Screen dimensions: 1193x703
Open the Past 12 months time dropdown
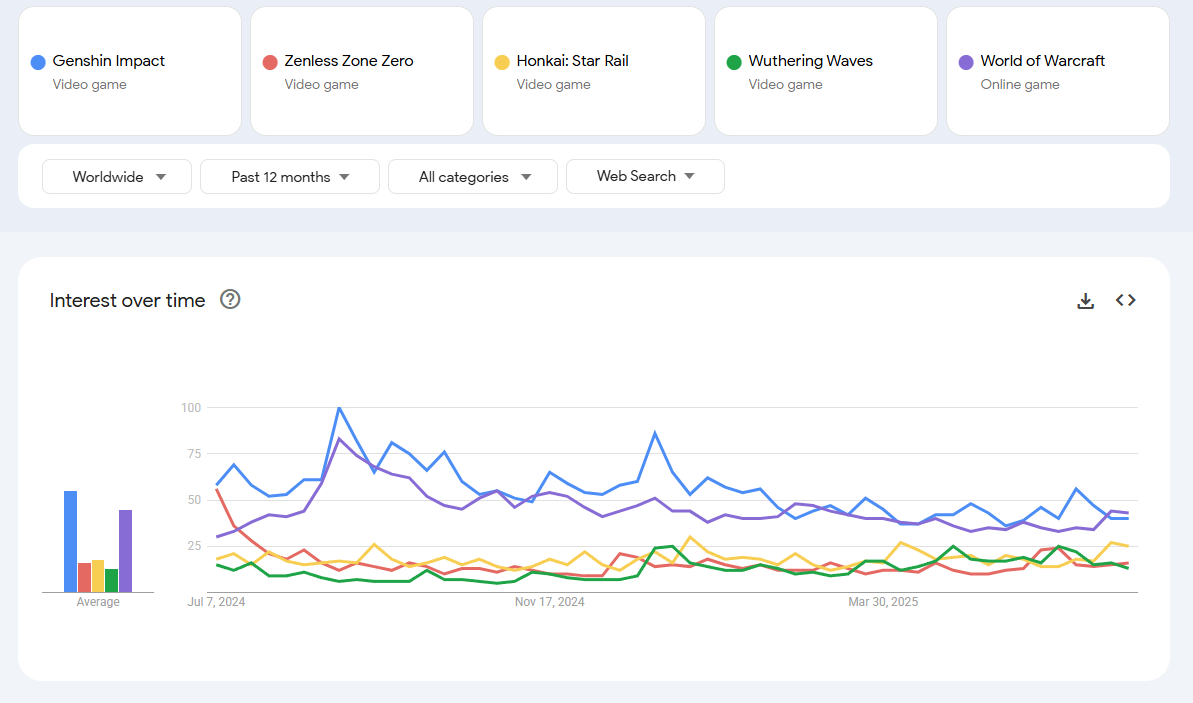[290, 177]
